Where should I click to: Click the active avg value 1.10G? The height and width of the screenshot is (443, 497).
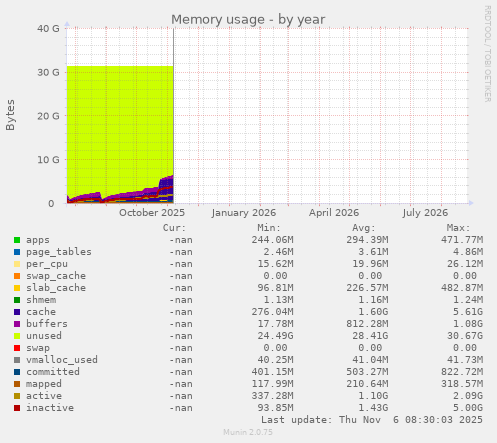pos(373,396)
